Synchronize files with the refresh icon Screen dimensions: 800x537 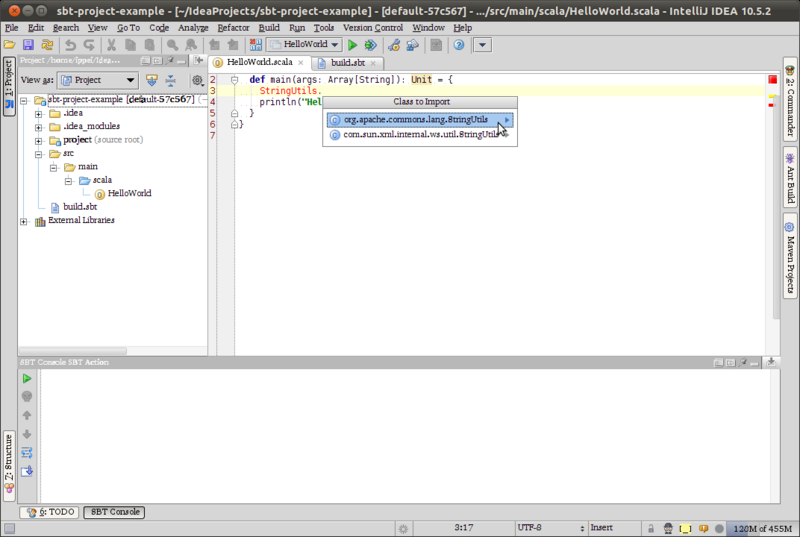(x=47, y=45)
